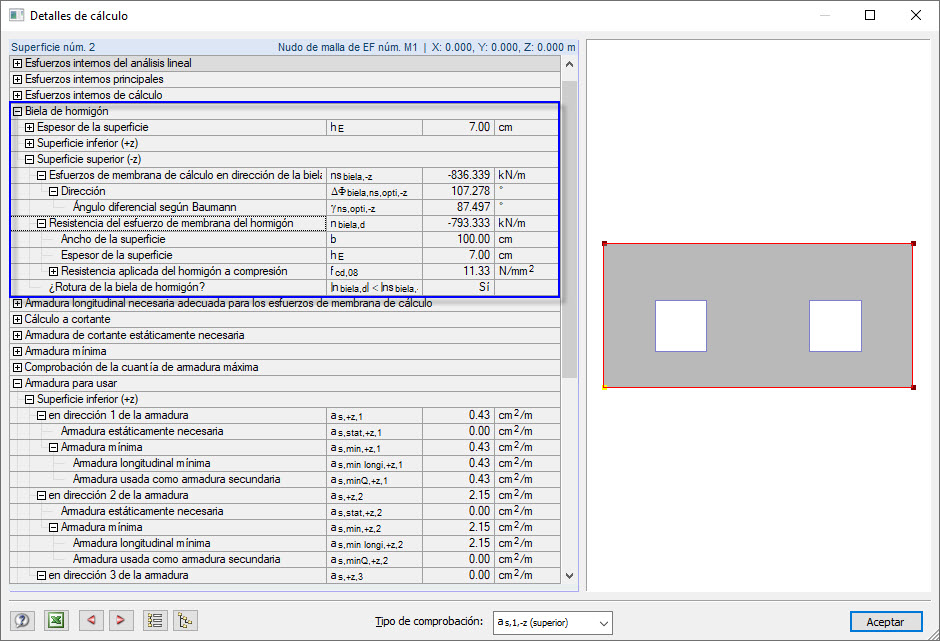Click the 107.278 direction value
The width and height of the screenshot is (940, 641).
[458, 191]
